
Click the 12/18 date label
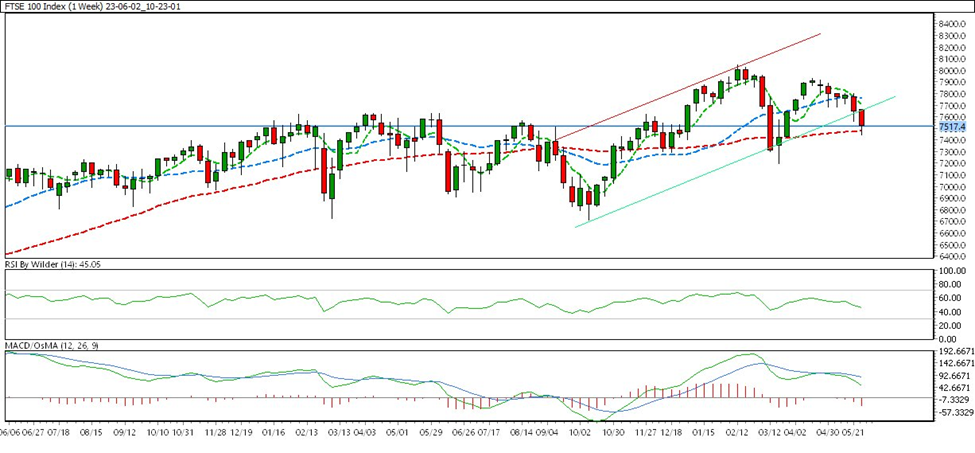click(672, 431)
